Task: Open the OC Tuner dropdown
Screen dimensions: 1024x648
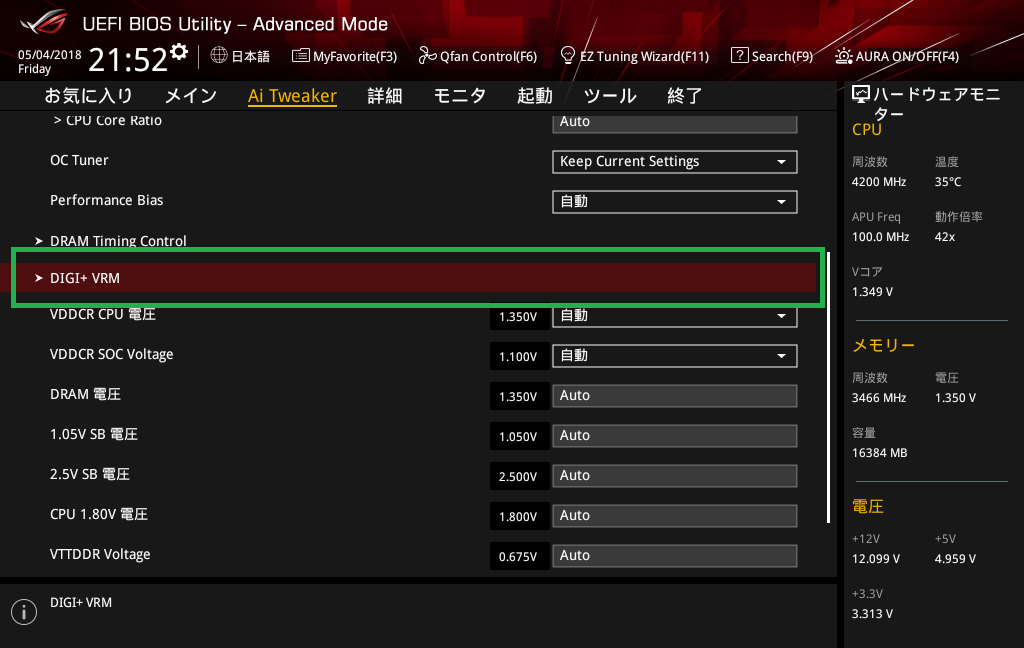Action: (x=675, y=162)
